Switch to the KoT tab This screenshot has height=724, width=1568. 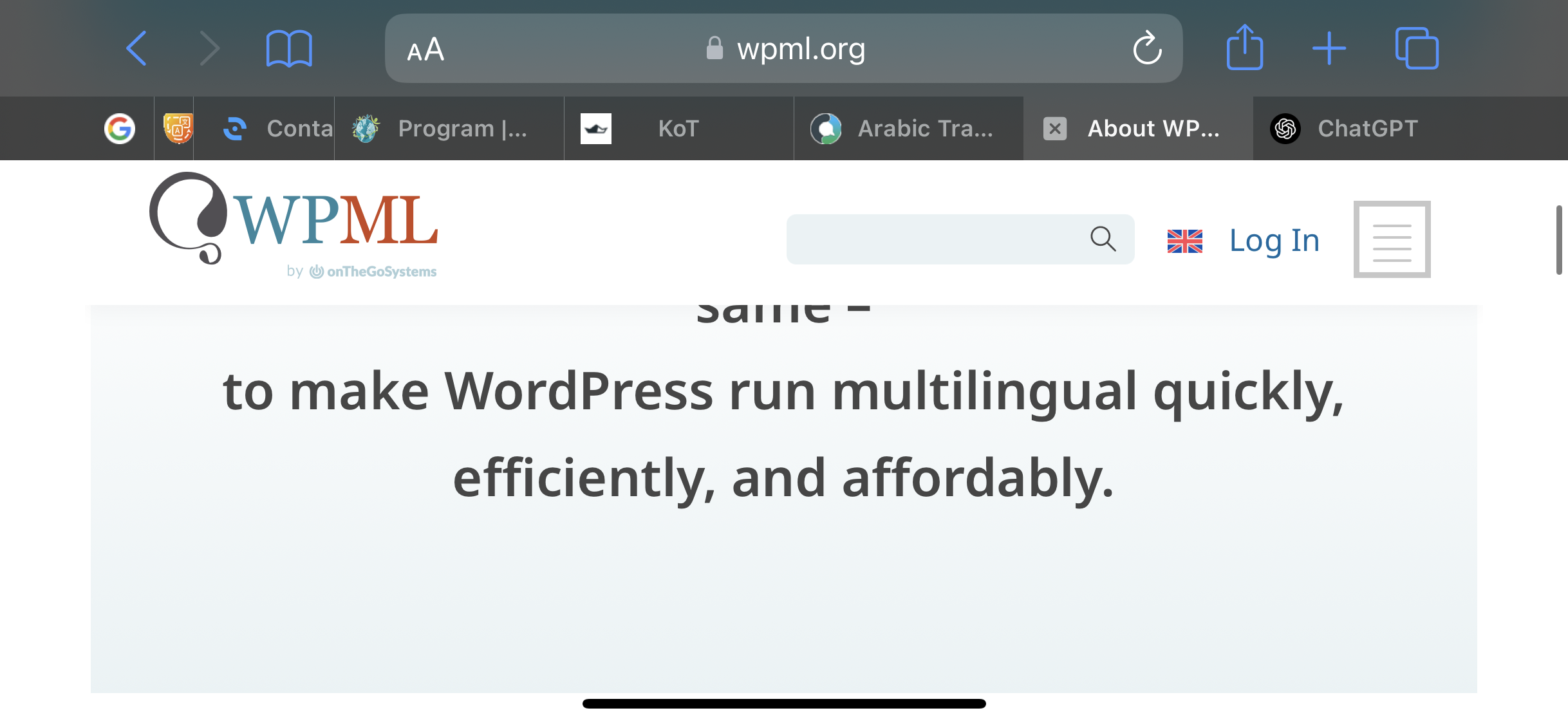(x=678, y=129)
